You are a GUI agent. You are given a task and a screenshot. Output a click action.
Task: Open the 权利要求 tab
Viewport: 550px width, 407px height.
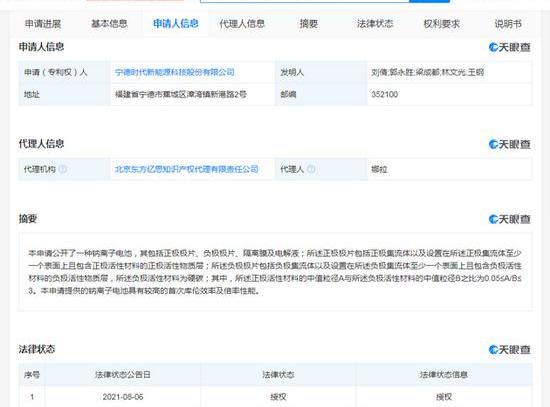click(x=442, y=24)
